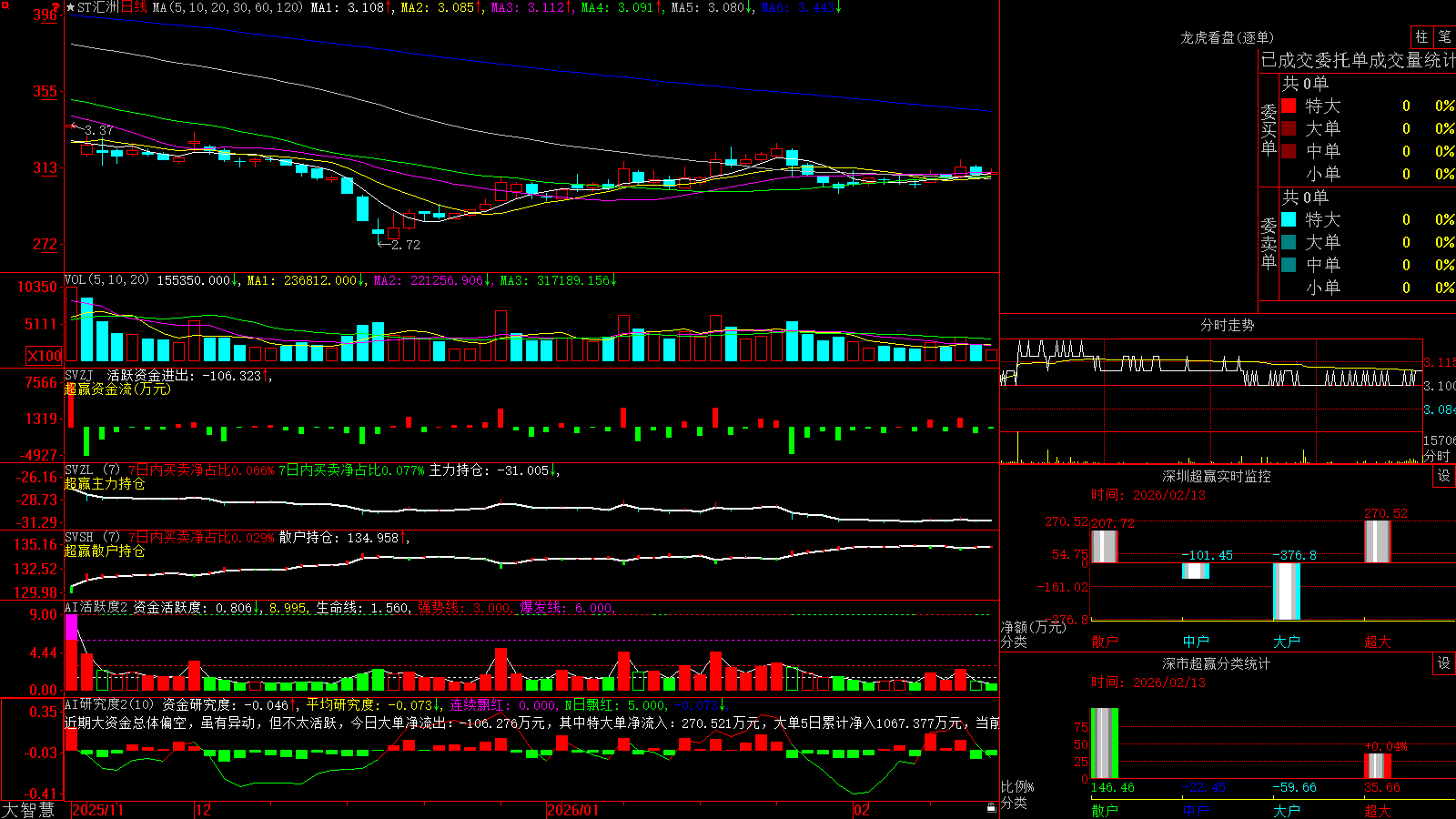This screenshot has height=819, width=1456.
Task: Click the AI研究度2(10) indicator title
Action: 109,704
